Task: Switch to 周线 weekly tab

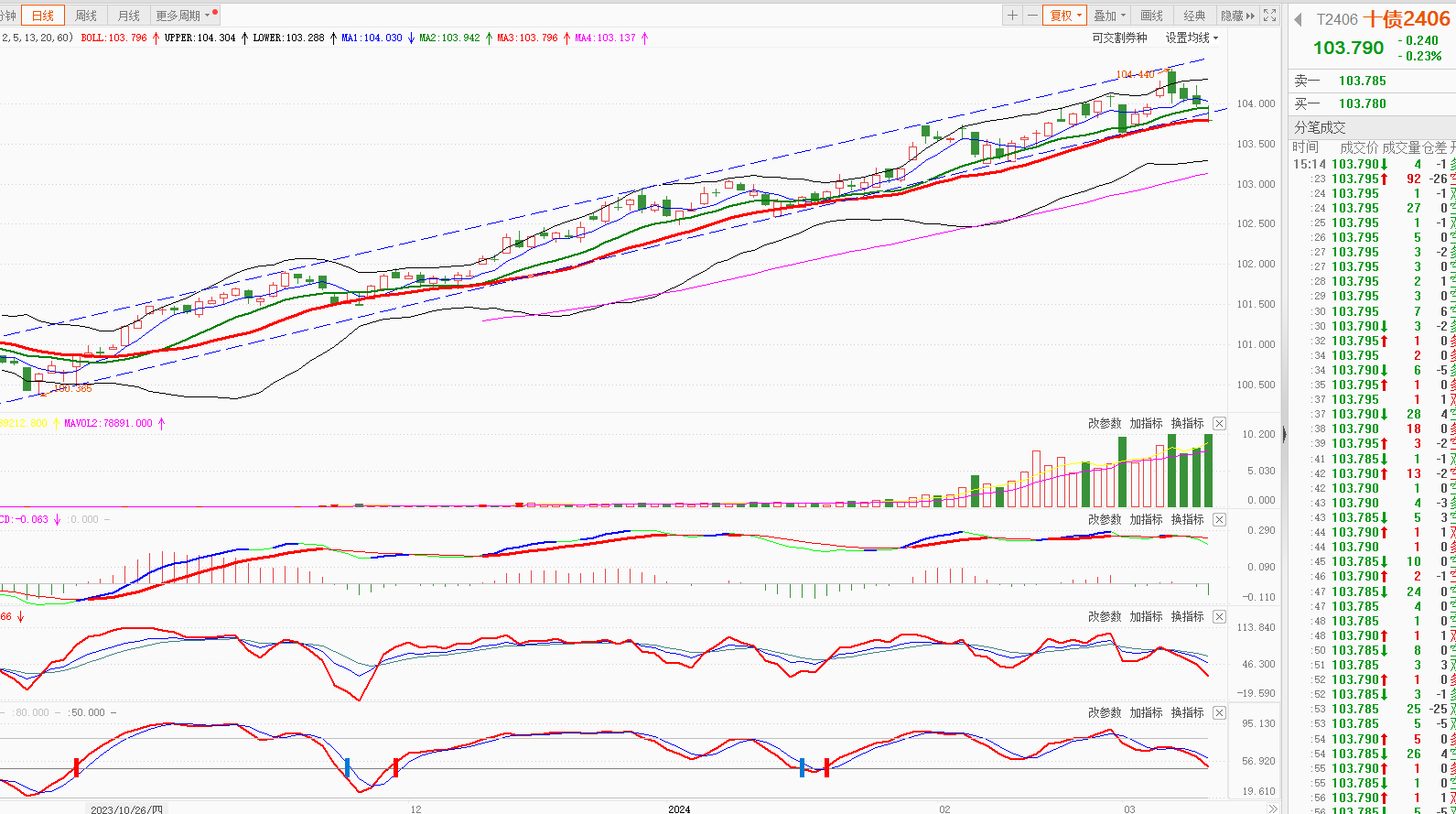Action: click(86, 16)
